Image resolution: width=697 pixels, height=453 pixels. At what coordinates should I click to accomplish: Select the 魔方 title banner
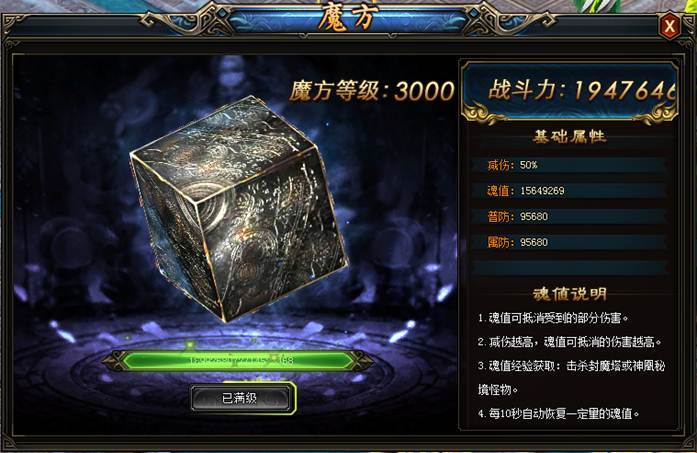pyautogui.click(x=348, y=18)
